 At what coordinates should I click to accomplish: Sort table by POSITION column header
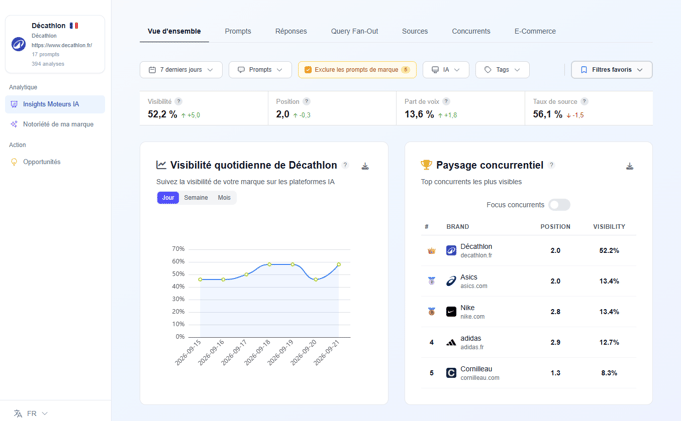coord(555,227)
